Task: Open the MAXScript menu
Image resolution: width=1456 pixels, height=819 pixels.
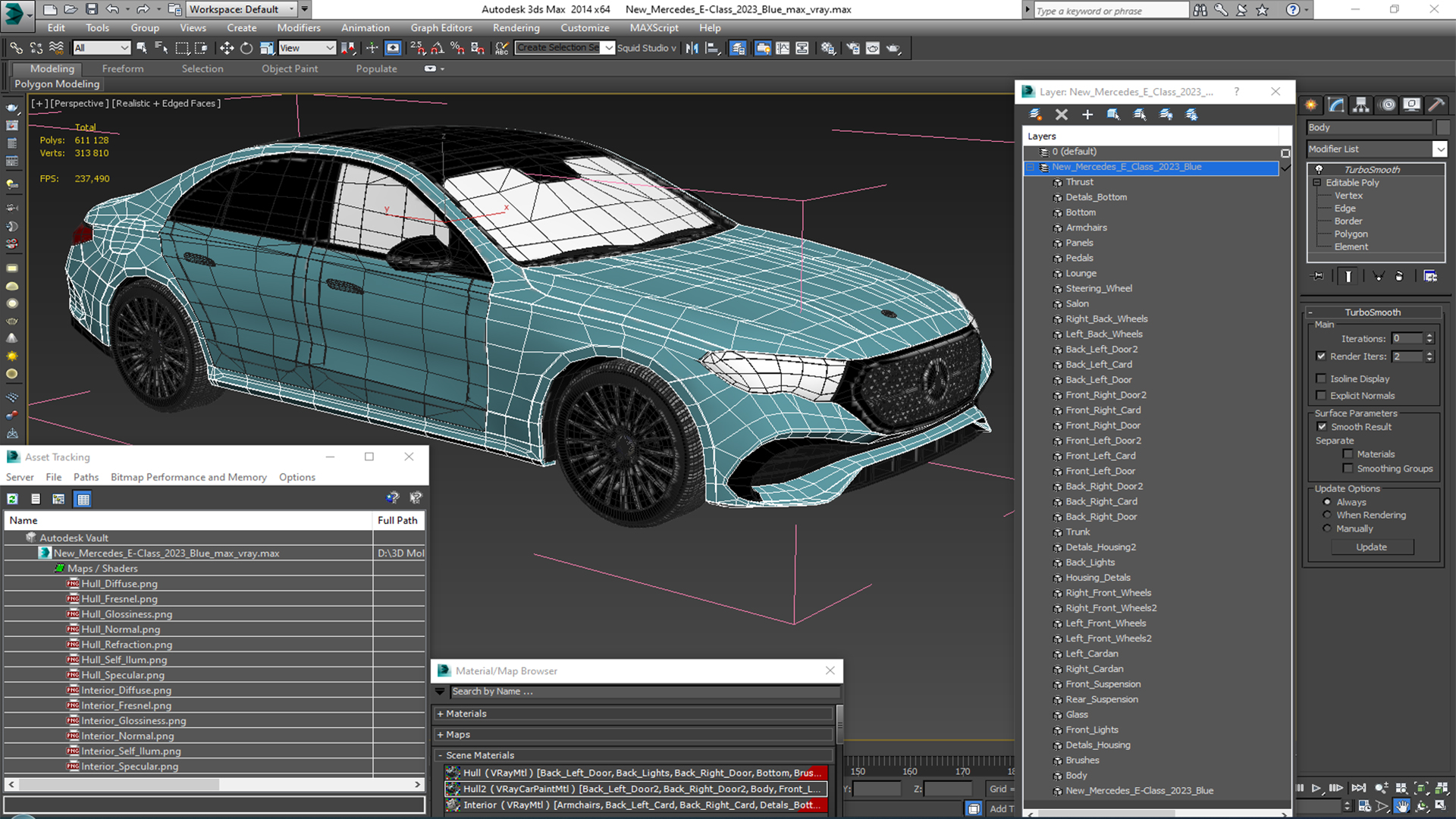Action: pos(654,28)
